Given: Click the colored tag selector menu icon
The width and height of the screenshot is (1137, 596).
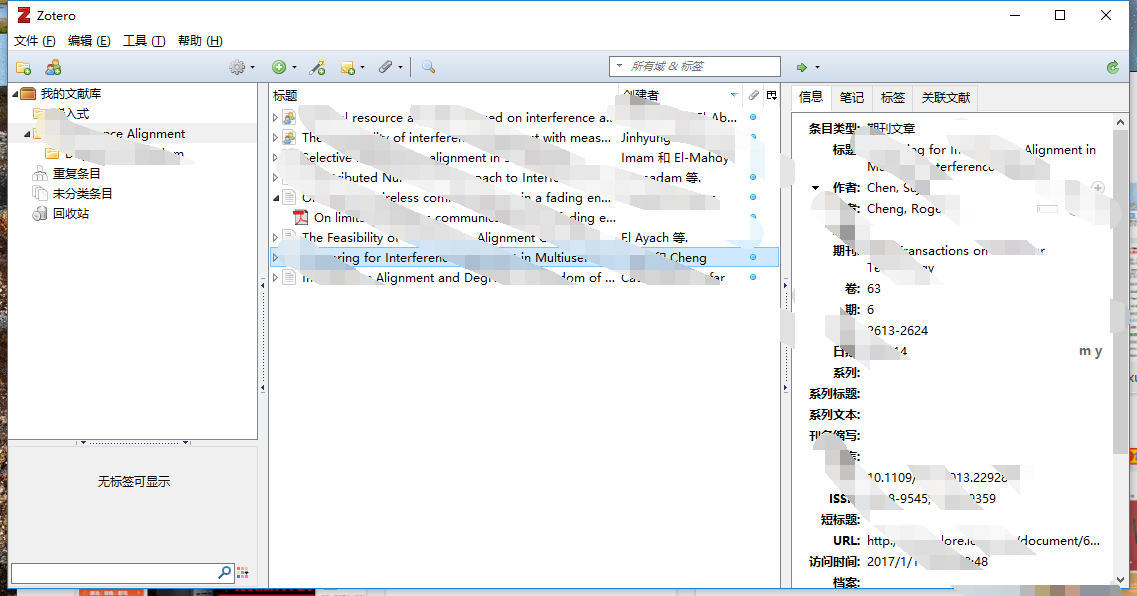Looking at the screenshot, I should coord(244,573).
